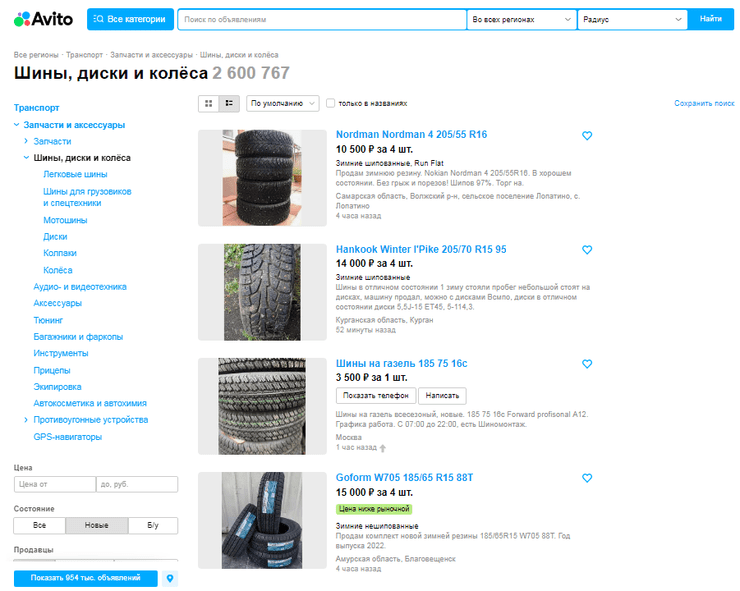
Task: Click 'Показать 954 тыс. объявлений' button
Action: [x=85, y=578]
